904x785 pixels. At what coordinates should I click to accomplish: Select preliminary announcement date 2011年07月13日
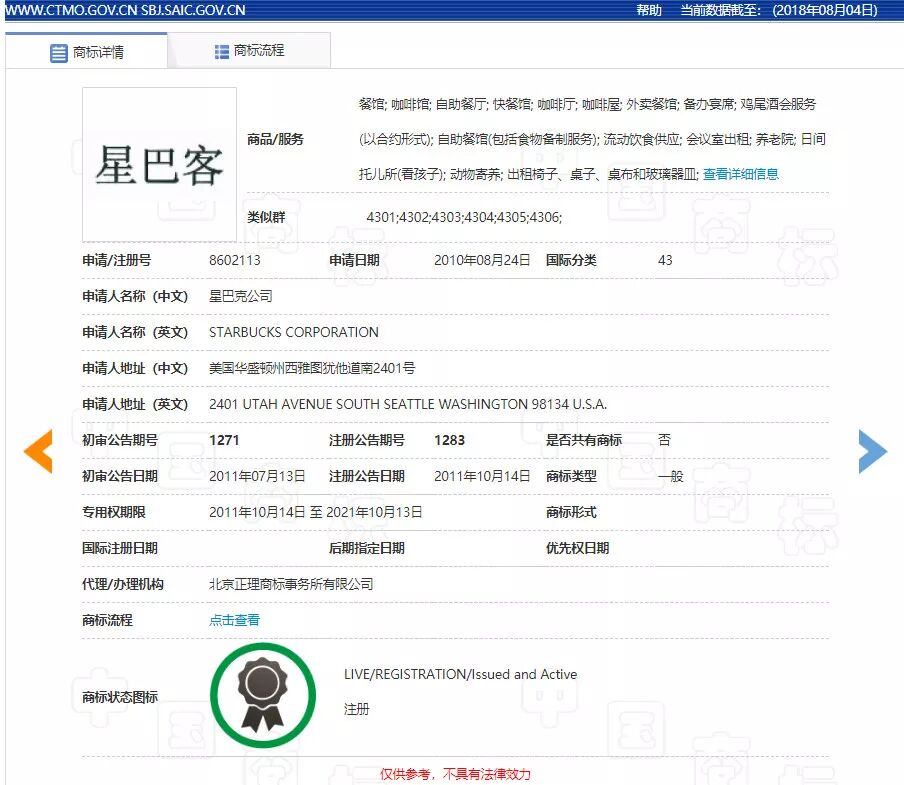(x=257, y=476)
